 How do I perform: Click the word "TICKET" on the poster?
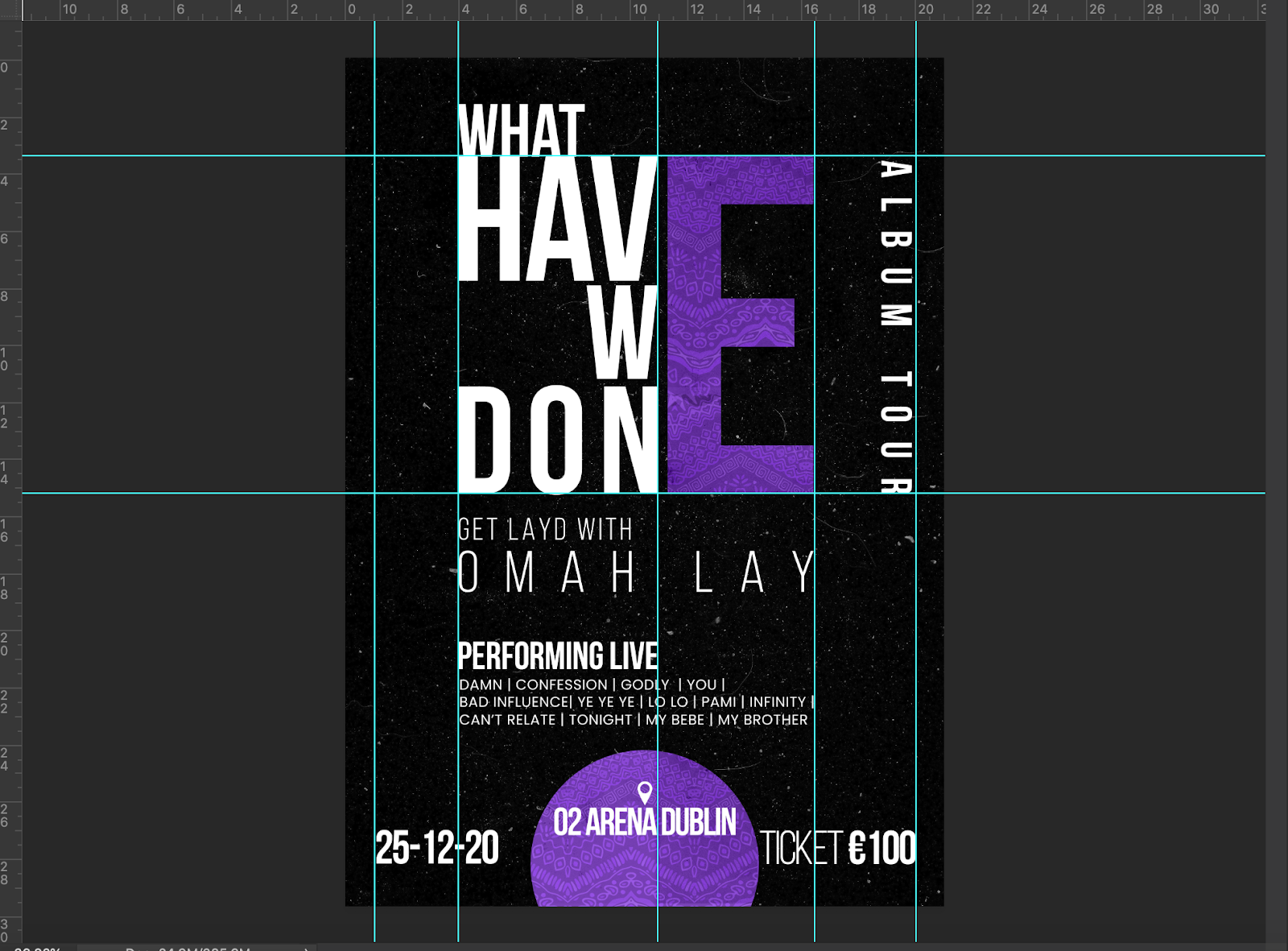802,849
